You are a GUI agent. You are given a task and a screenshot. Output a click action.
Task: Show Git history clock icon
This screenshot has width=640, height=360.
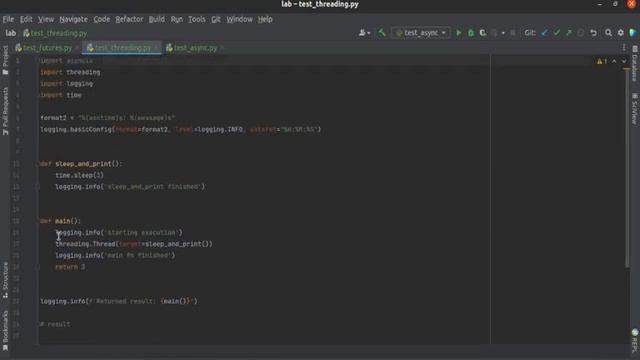tap(580, 33)
